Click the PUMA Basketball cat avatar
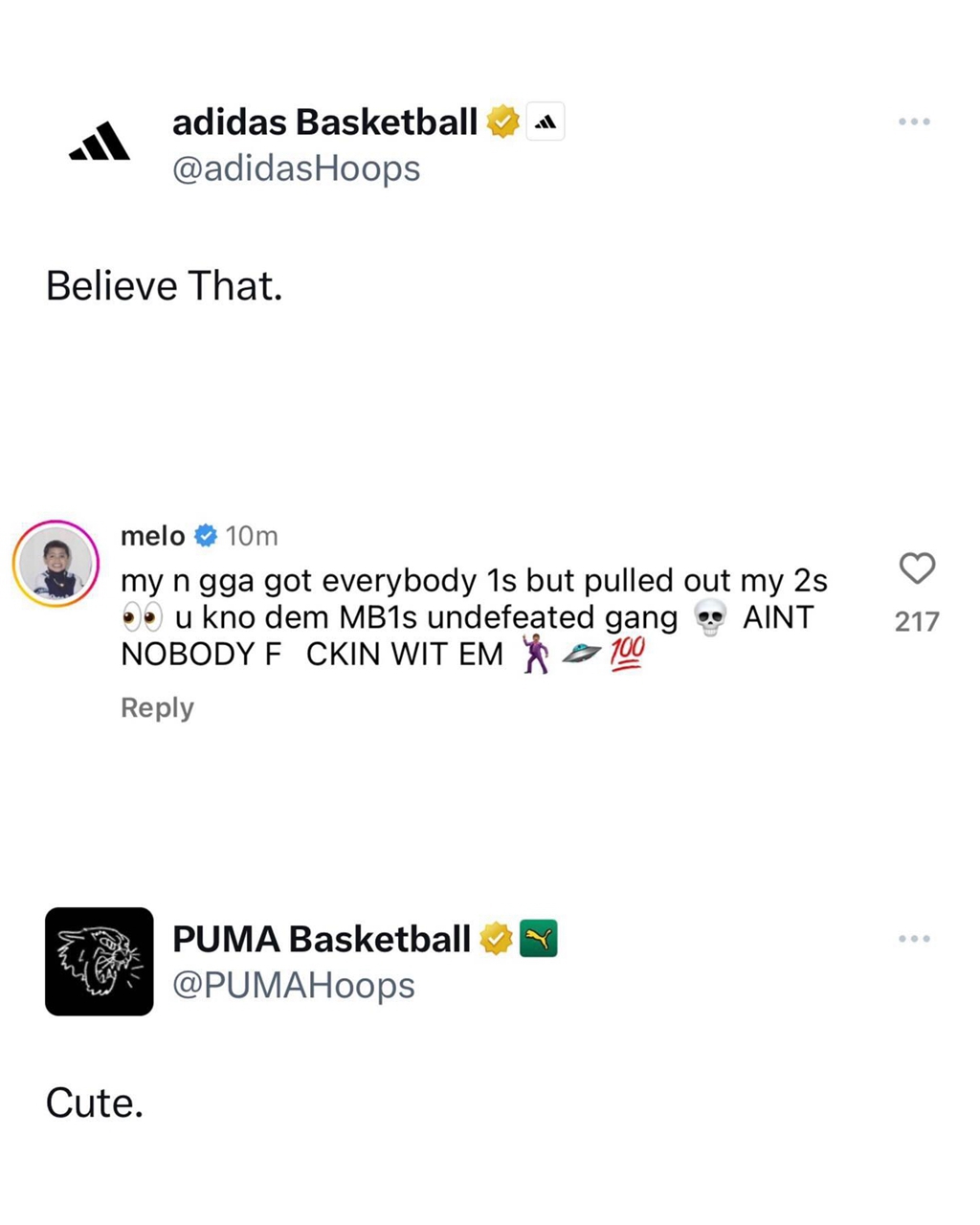 click(x=100, y=961)
